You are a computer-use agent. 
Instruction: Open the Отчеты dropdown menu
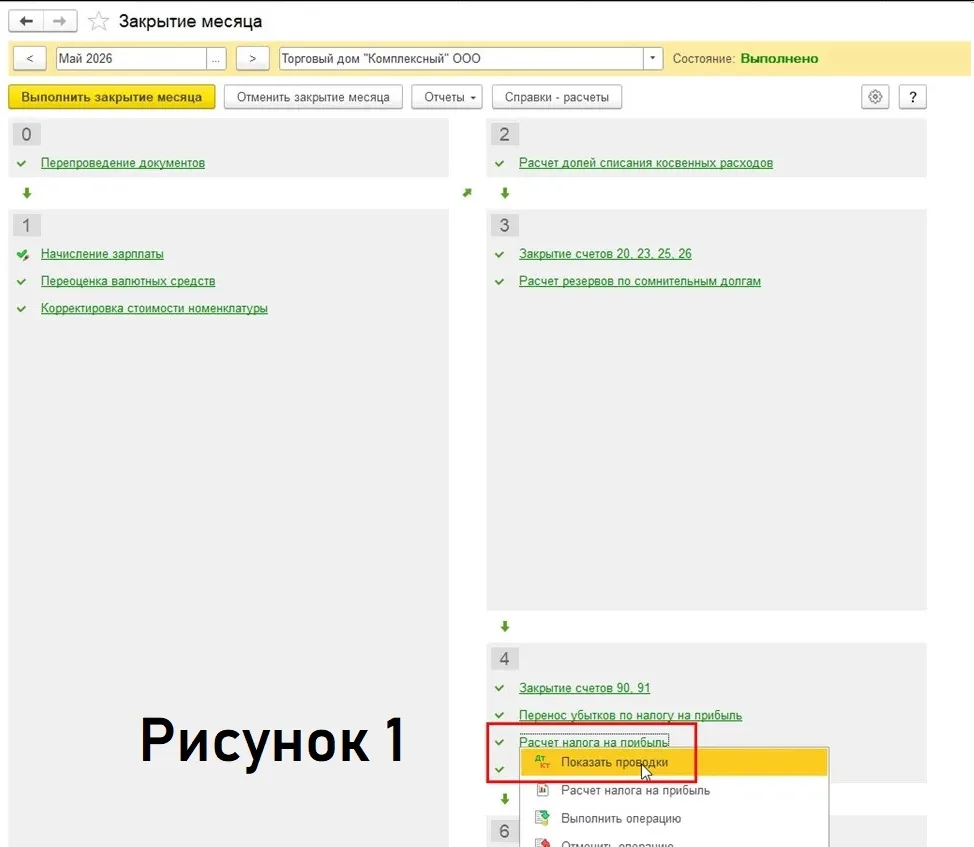pyautogui.click(x=447, y=97)
